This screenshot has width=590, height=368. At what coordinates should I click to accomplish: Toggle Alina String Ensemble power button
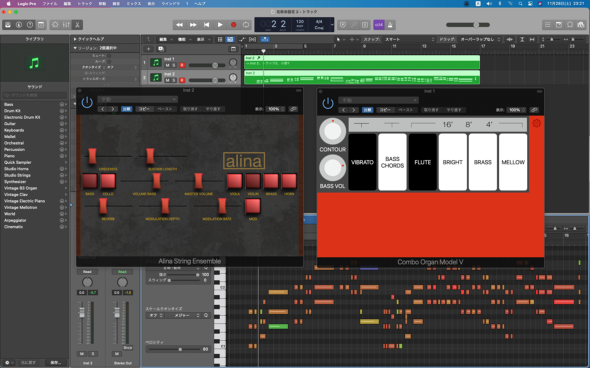click(x=87, y=102)
